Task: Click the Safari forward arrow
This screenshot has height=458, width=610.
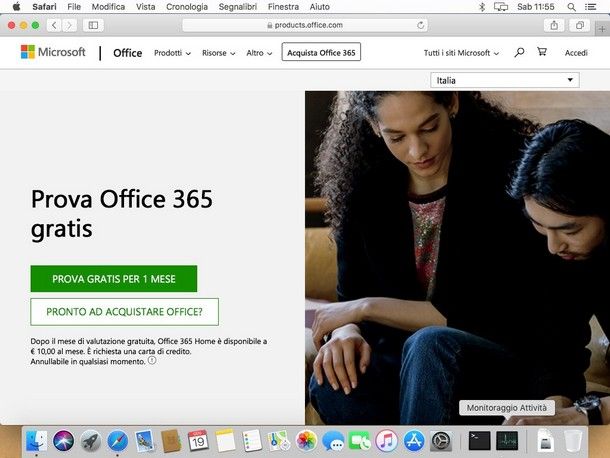Action: click(x=69, y=25)
